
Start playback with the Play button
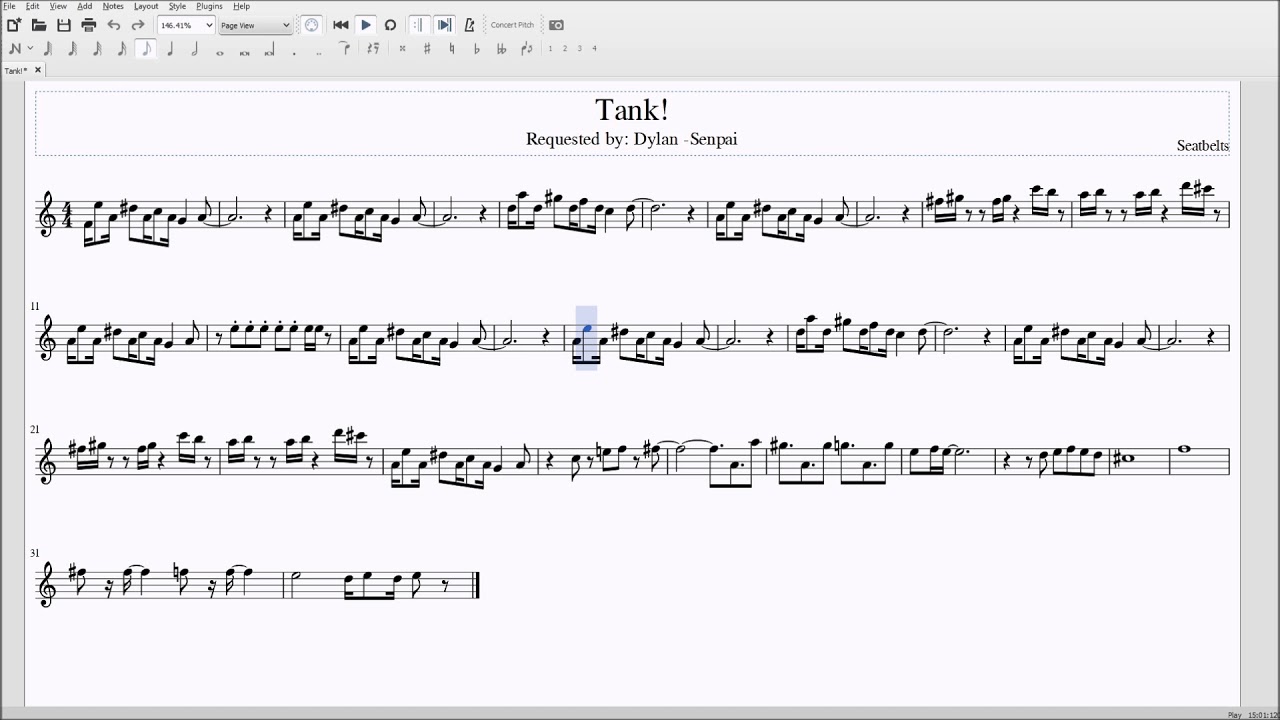[366, 25]
